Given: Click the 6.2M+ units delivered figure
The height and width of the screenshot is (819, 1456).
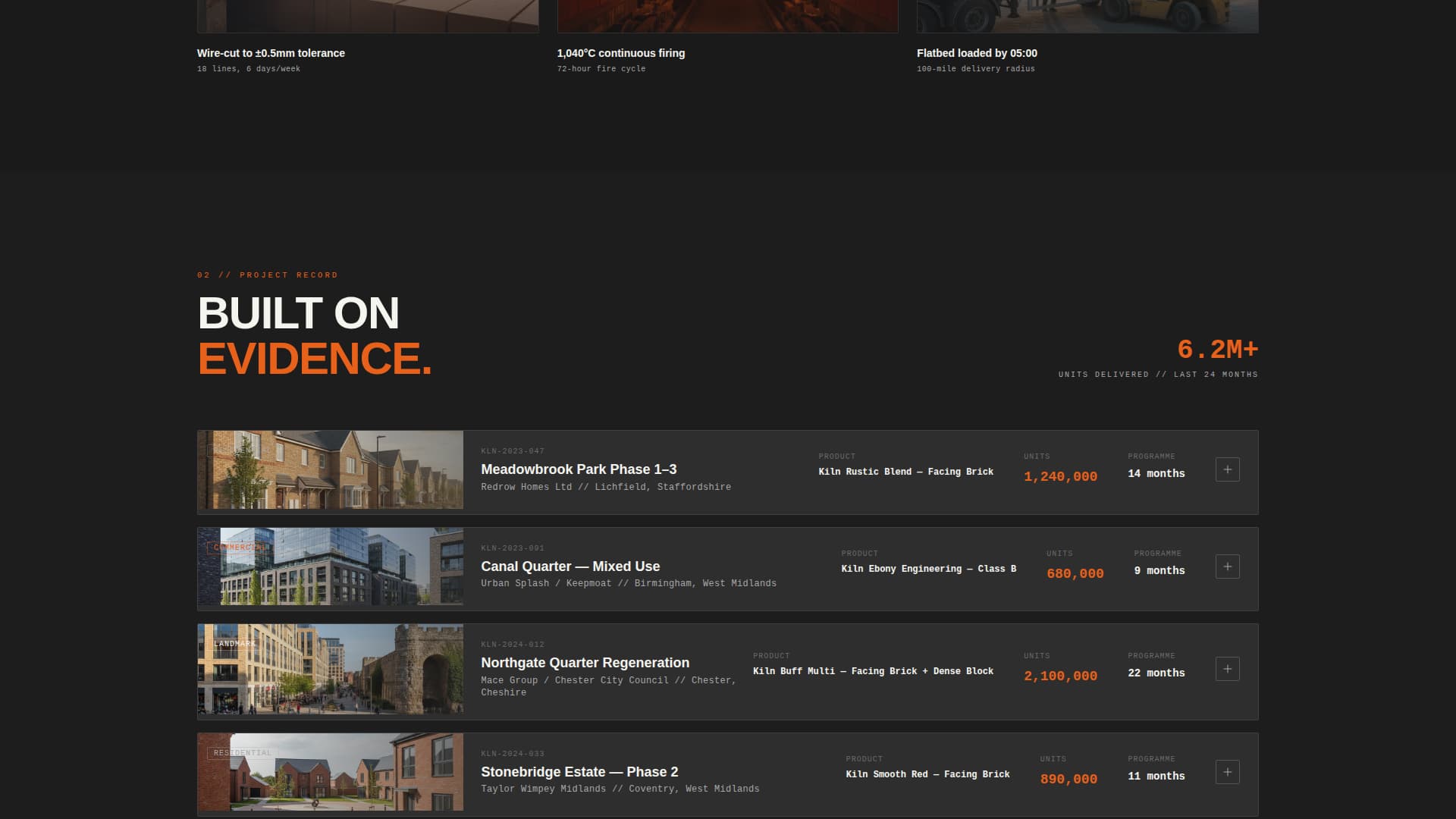Looking at the screenshot, I should (1217, 350).
